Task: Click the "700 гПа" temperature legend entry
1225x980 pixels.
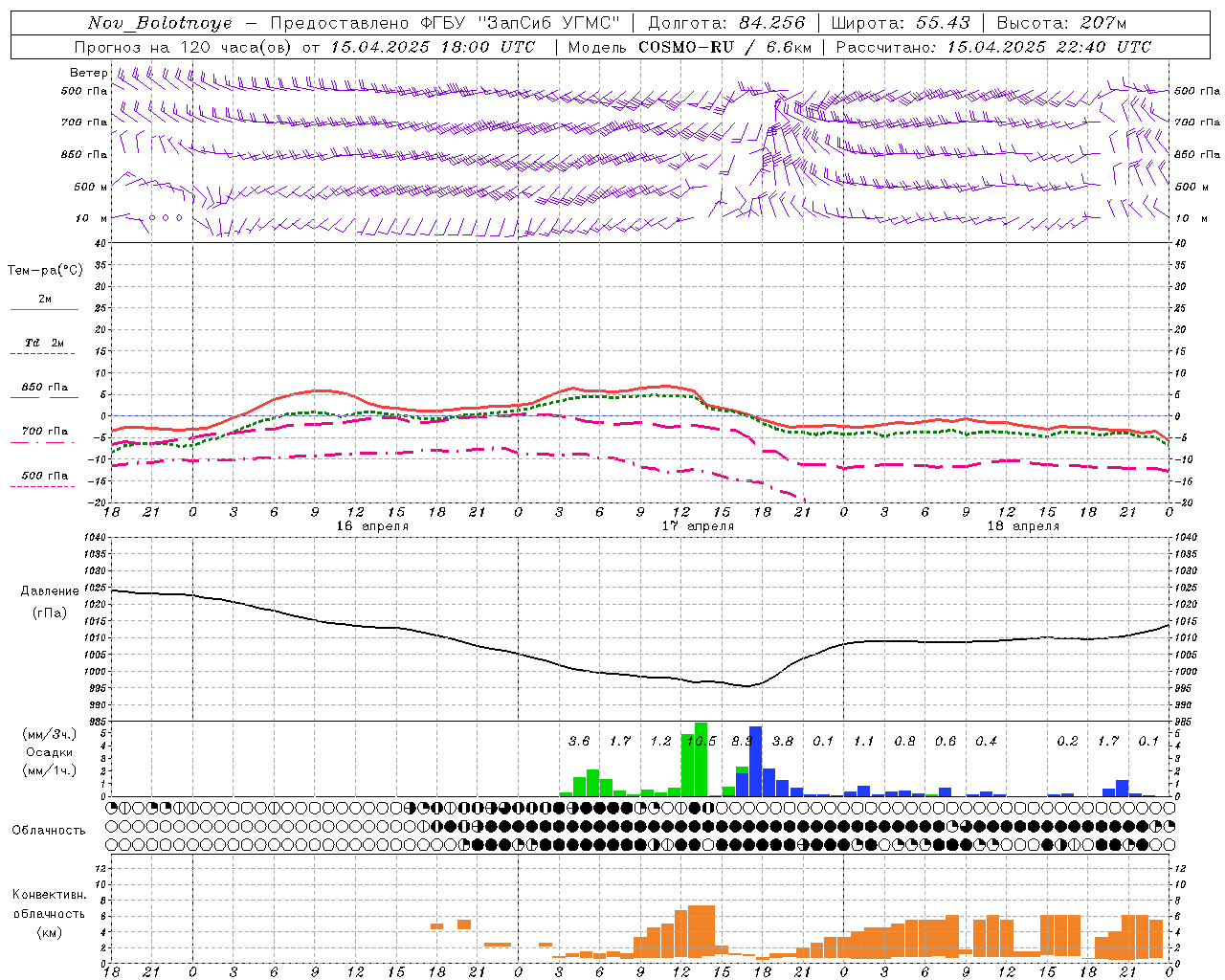Action: tap(45, 432)
